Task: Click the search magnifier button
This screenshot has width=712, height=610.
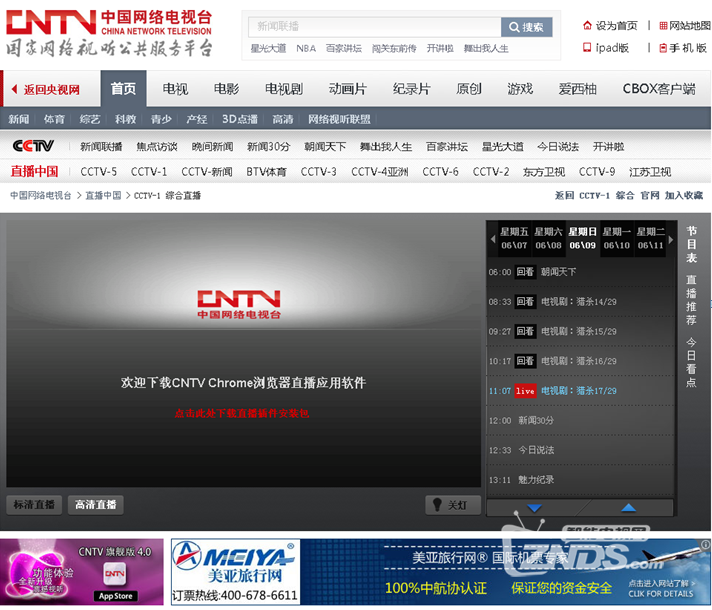Action: (x=526, y=27)
